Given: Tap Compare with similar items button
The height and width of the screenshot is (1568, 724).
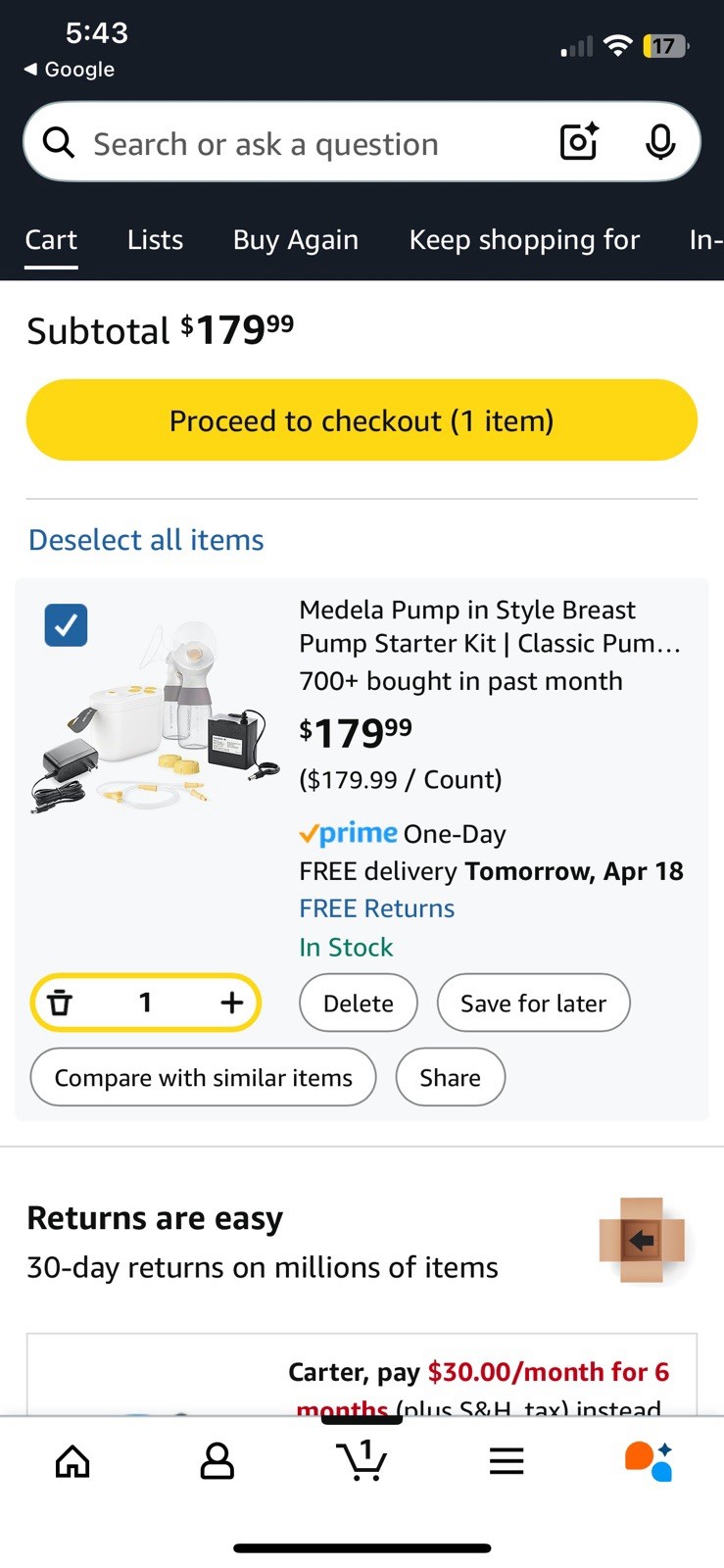Looking at the screenshot, I should click(x=203, y=1077).
